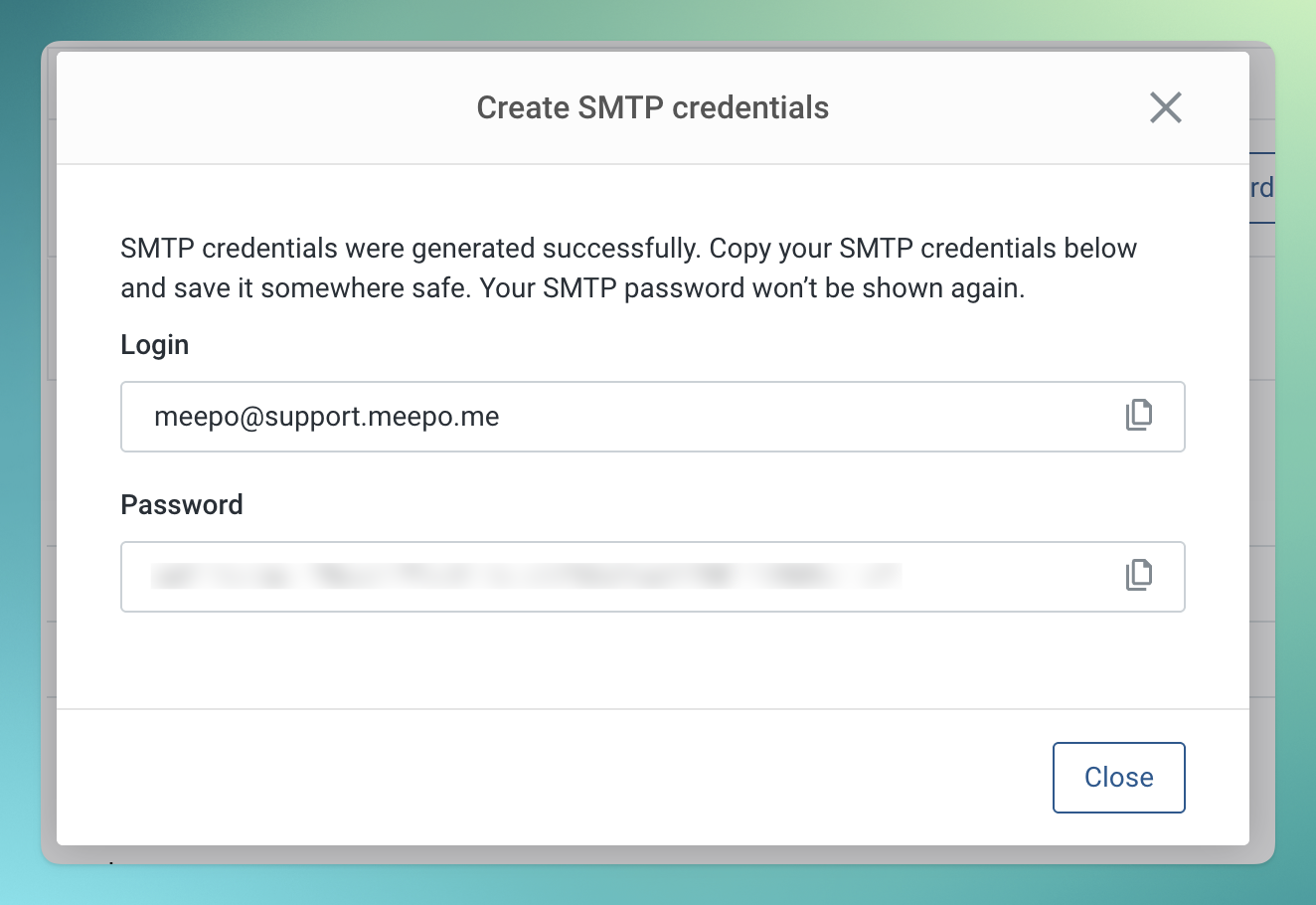The height and width of the screenshot is (905, 1316).
Task: Click the partially hidden tab behind the dialog
Action: [1261, 188]
